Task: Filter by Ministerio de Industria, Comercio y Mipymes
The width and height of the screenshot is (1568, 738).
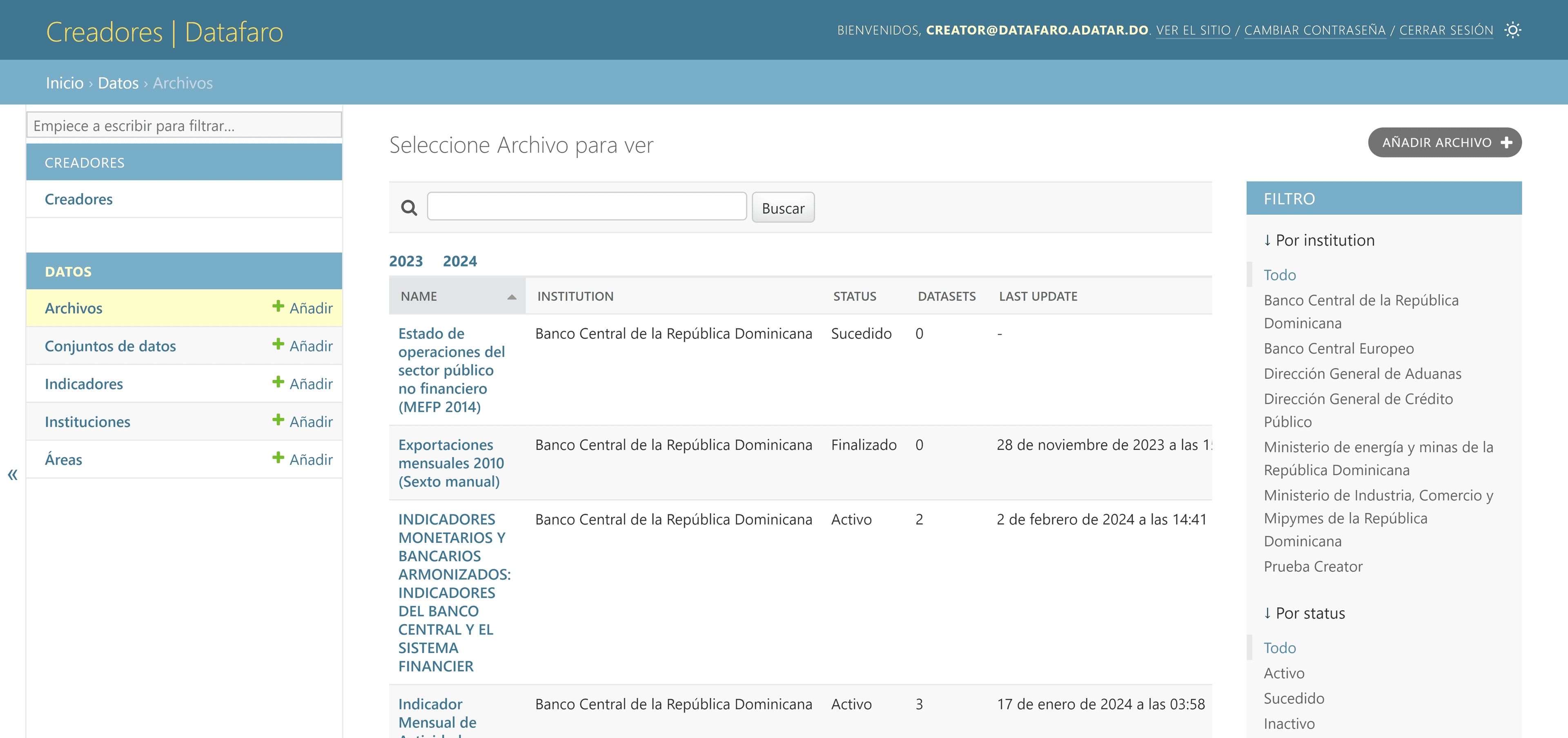Action: [1378, 518]
